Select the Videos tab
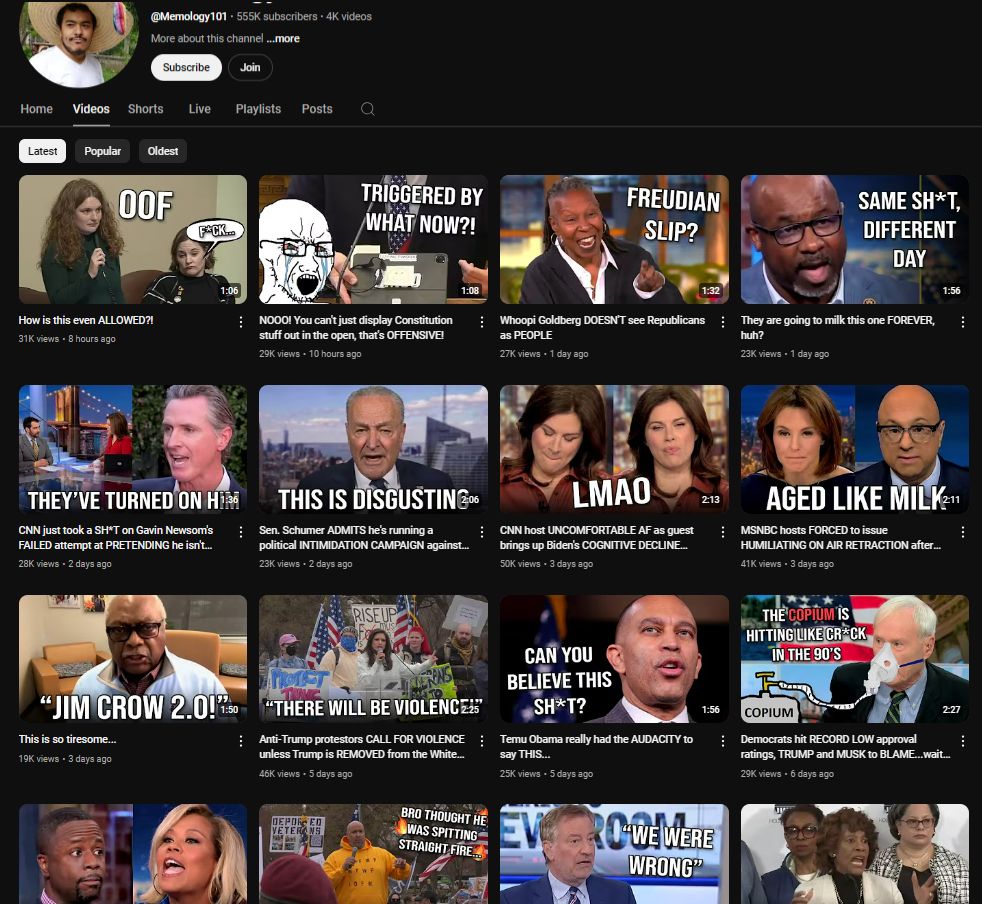 (91, 109)
